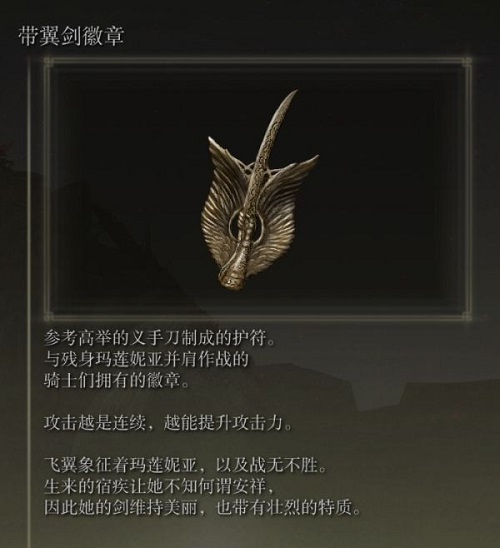Select the line 与残身玛莲妮亚并肩作战的
Image resolution: width=500 pixels, height=548 pixels.
click(x=146, y=359)
